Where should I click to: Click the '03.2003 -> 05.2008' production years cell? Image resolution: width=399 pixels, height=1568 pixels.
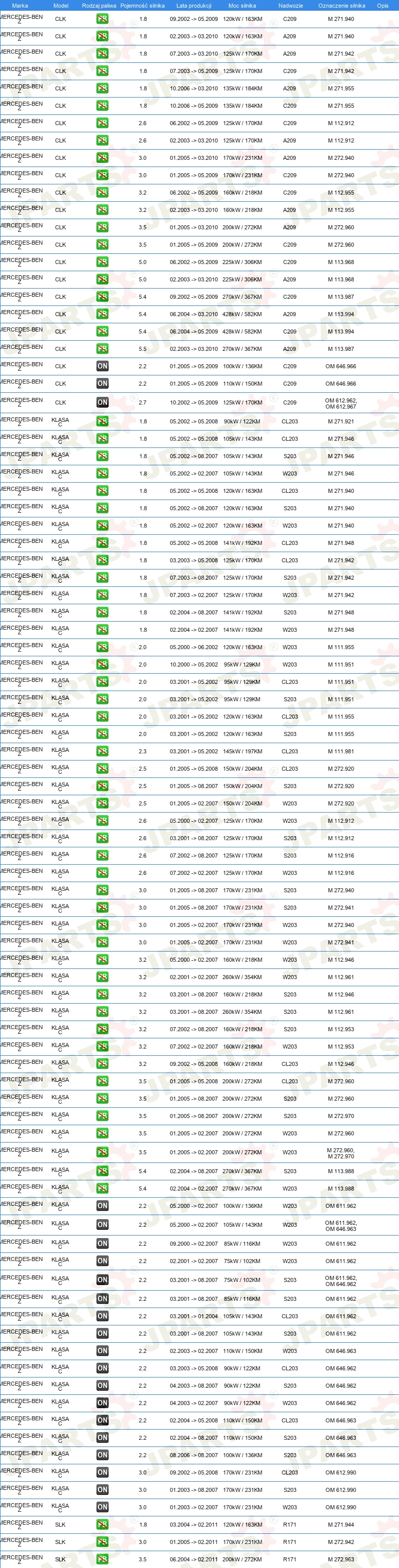pyautogui.click(x=194, y=1368)
